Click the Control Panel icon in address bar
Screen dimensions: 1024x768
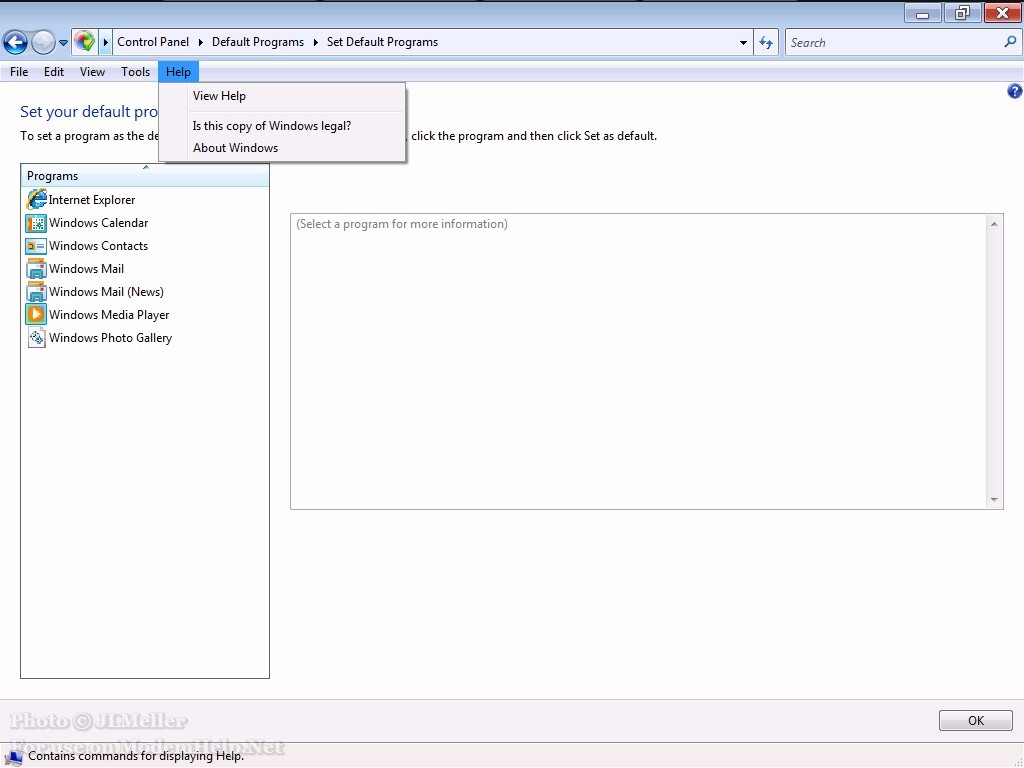click(x=84, y=42)
